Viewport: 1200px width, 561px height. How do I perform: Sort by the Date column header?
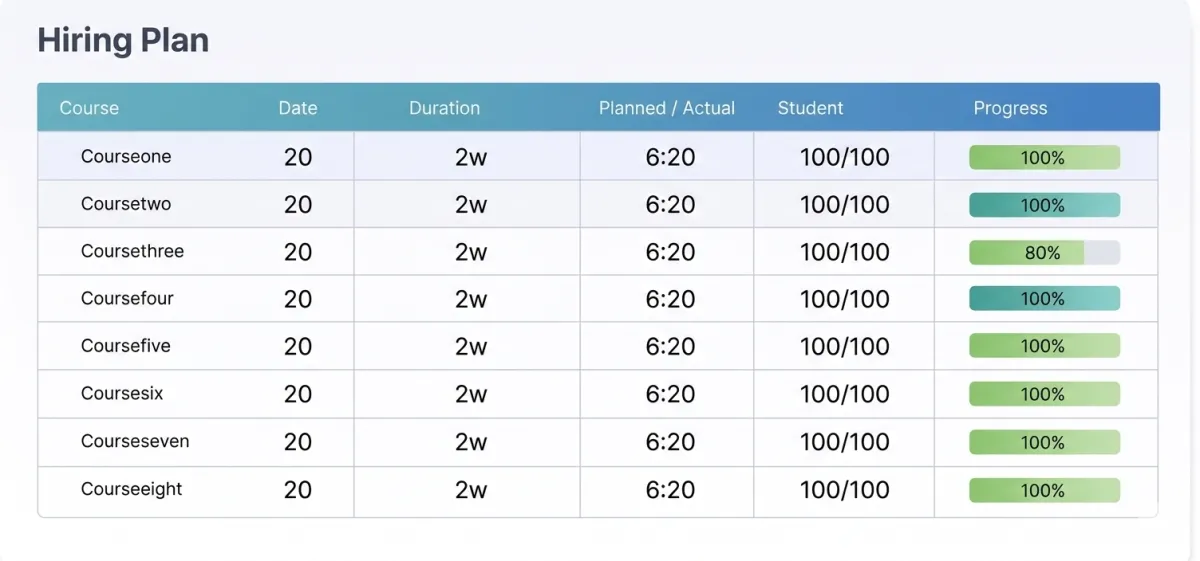[298, 108]
